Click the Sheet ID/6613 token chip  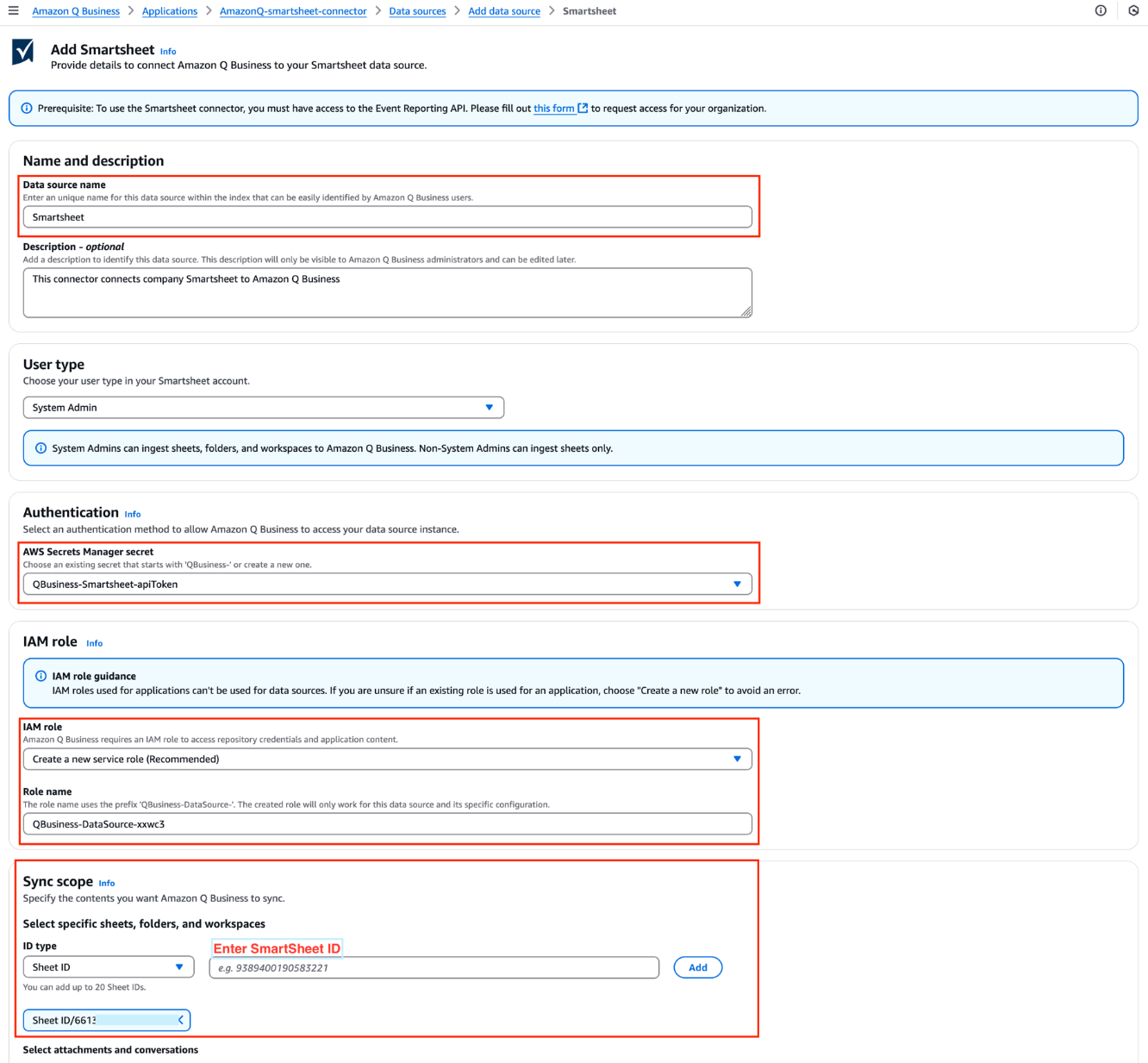107,1020
